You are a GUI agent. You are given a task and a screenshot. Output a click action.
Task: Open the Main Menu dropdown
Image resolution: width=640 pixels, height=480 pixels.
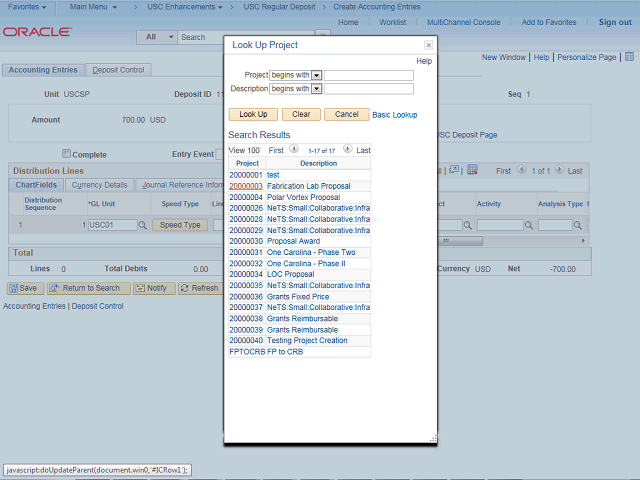[x=93, y=7]
